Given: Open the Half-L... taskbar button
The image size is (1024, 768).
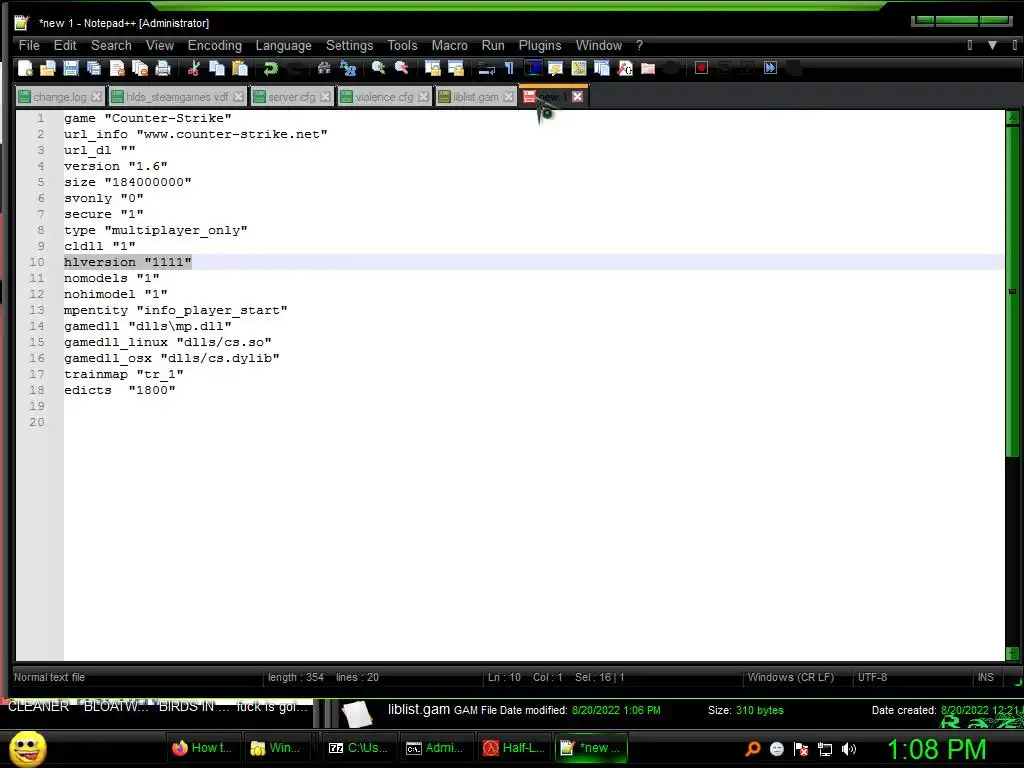Looking at the screenshot, I should 515,748.
